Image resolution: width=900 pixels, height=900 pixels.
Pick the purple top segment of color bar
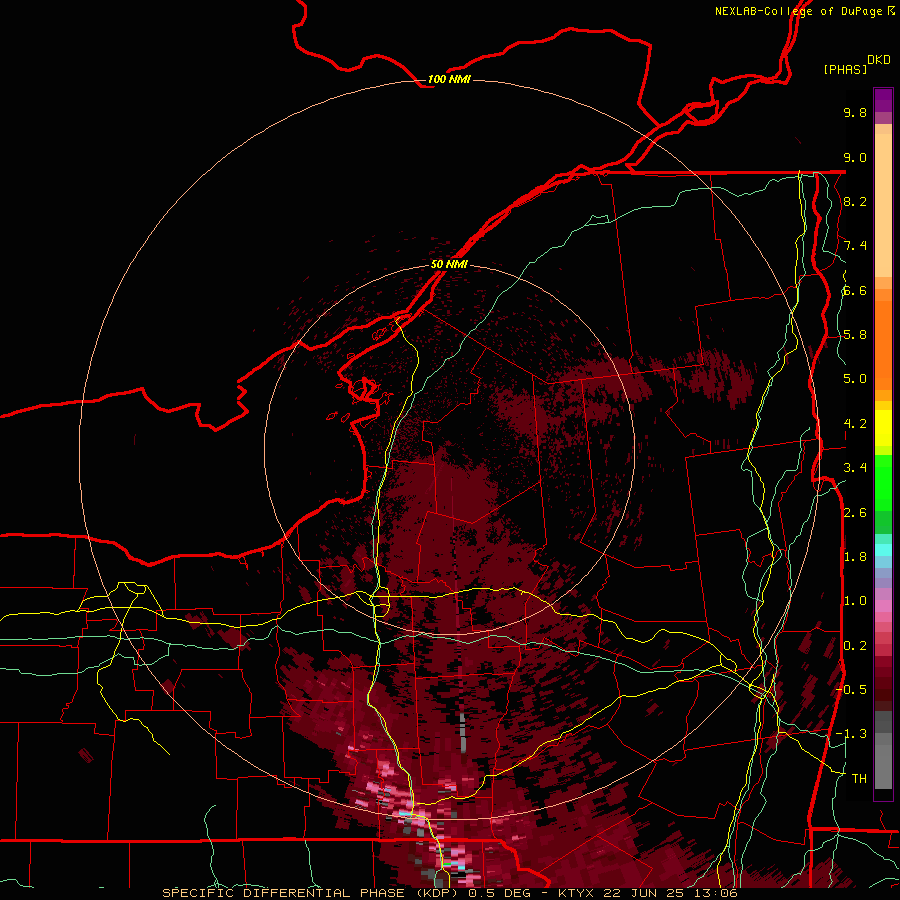point(883,100)
